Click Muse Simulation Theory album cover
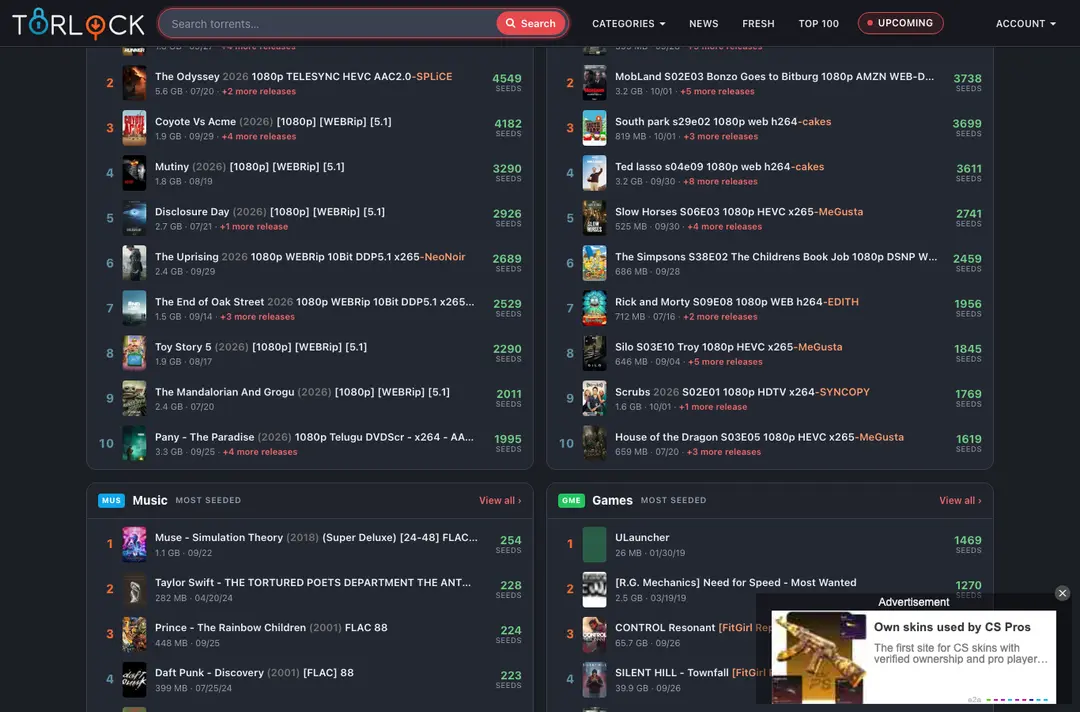The width and height of the screenshot is (1080, 712). pyautogui.click(x=134, y=544)
